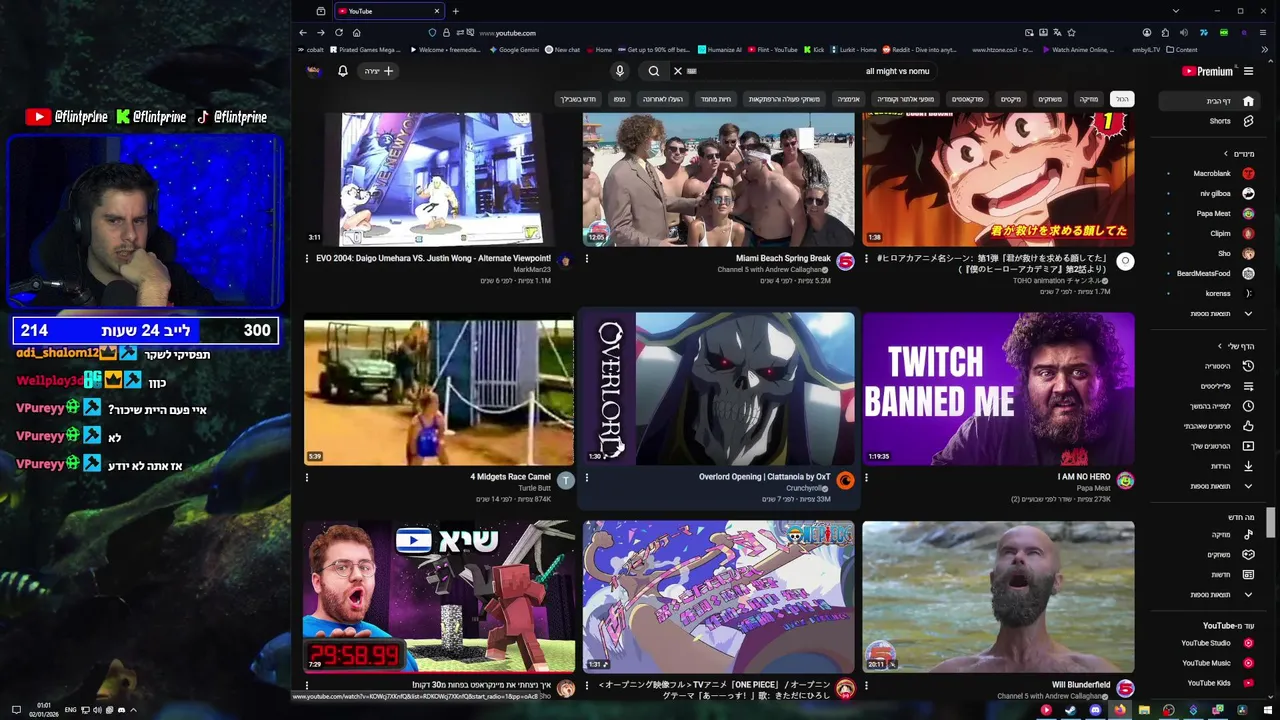Select the 'פודקאסטים' filter chip
The width and height of the screenshot is (1280, 720).
[967, 99]
